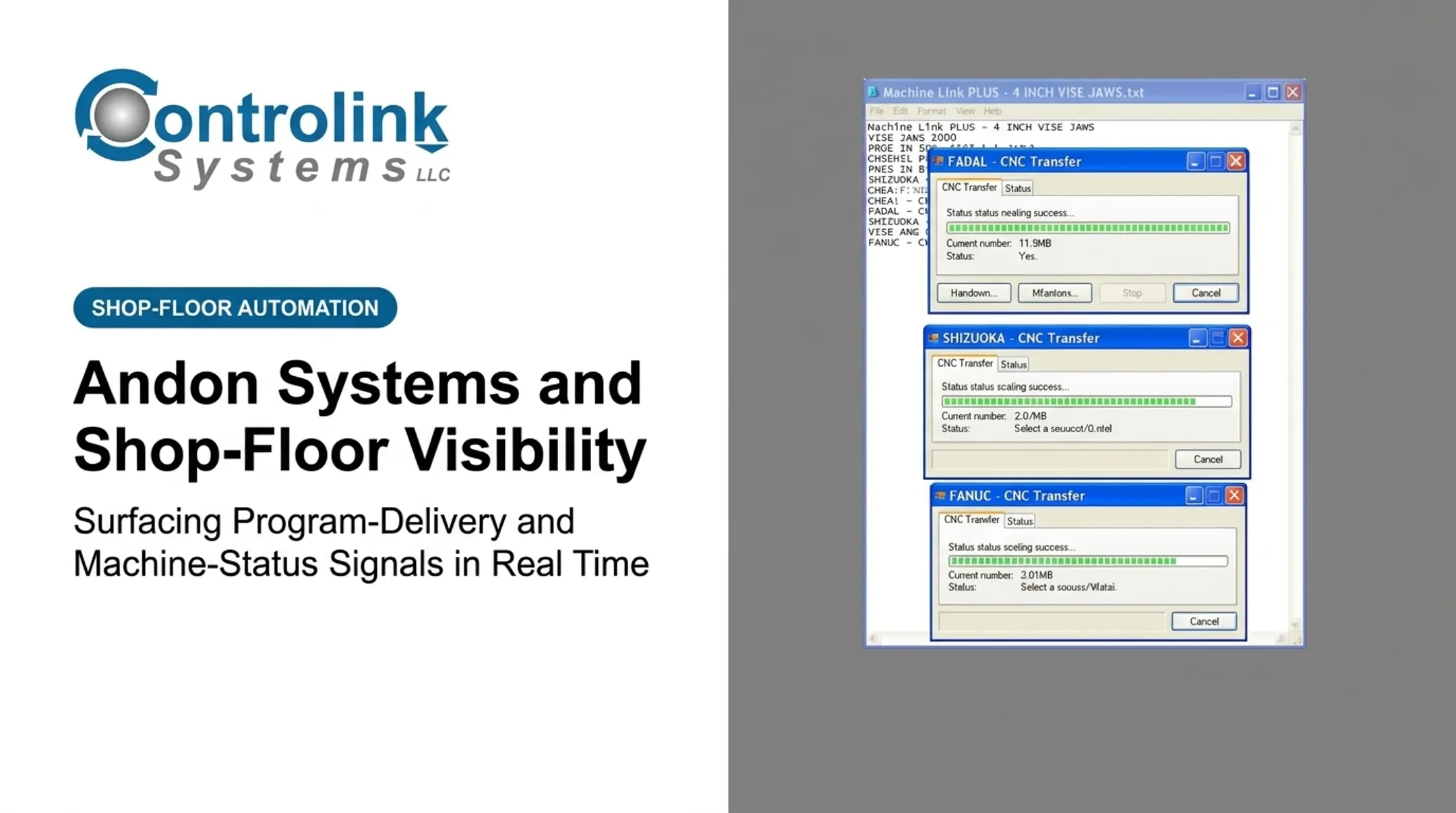Click 'Status: Yes.' in FADAL window
This screenshot has width=1456, height=813.
[991, 256]
